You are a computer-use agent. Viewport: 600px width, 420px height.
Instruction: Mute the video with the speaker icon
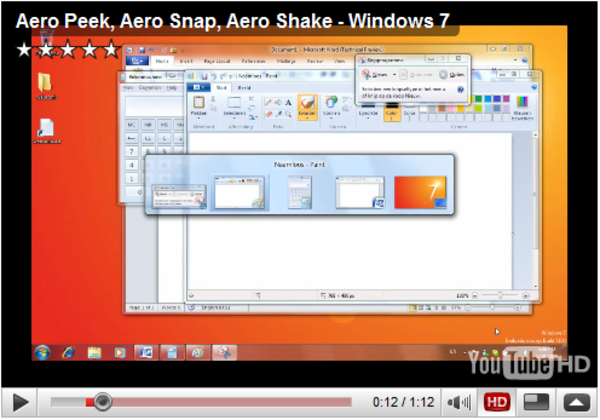459,402
